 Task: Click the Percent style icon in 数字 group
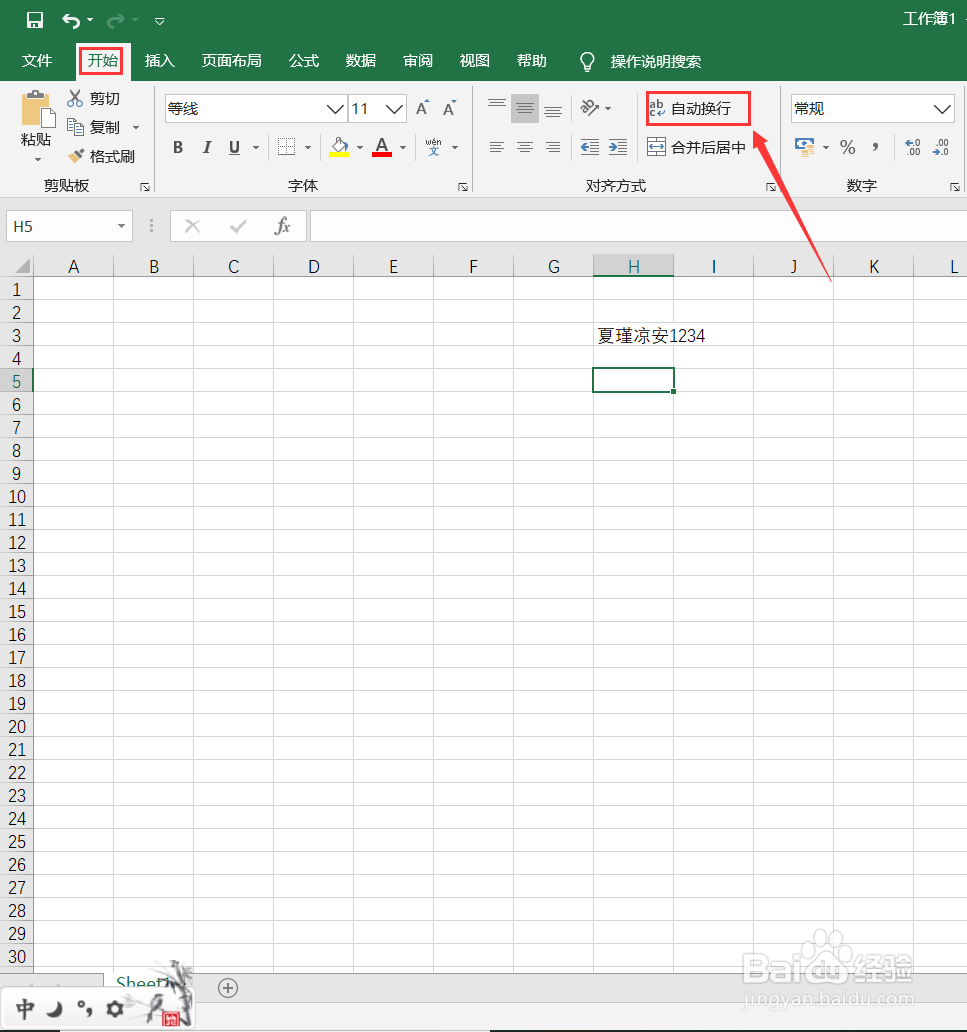pos(847,147)
